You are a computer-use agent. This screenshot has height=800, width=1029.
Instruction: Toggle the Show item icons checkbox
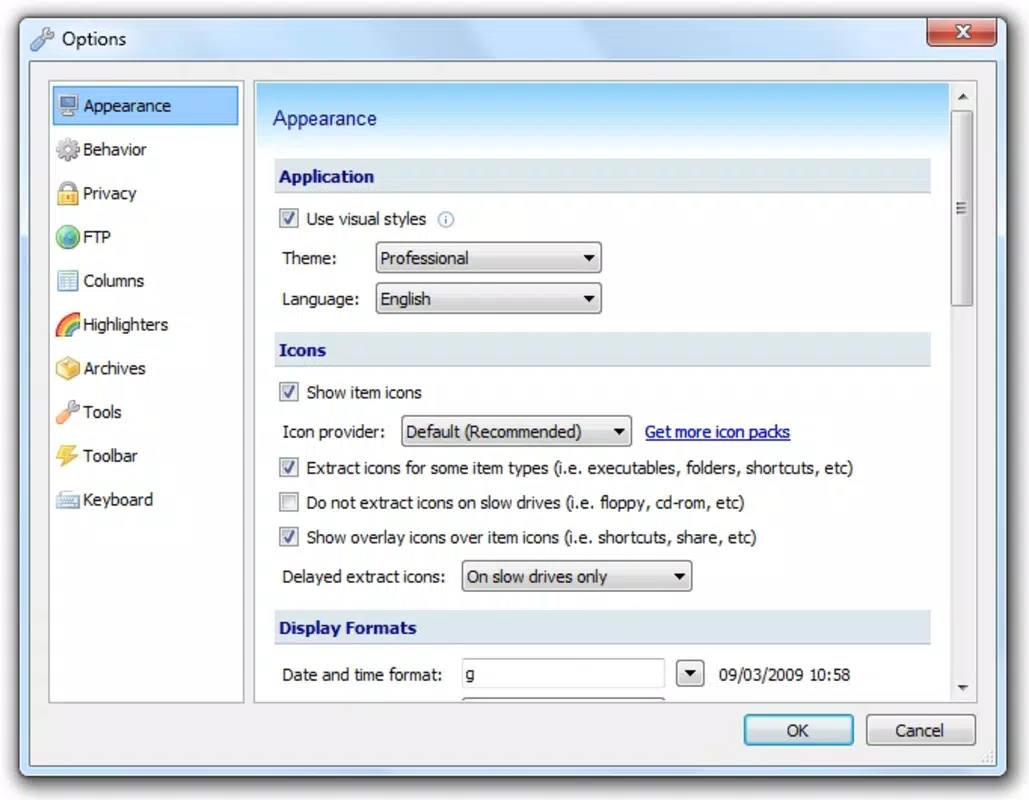coord(289,392)
